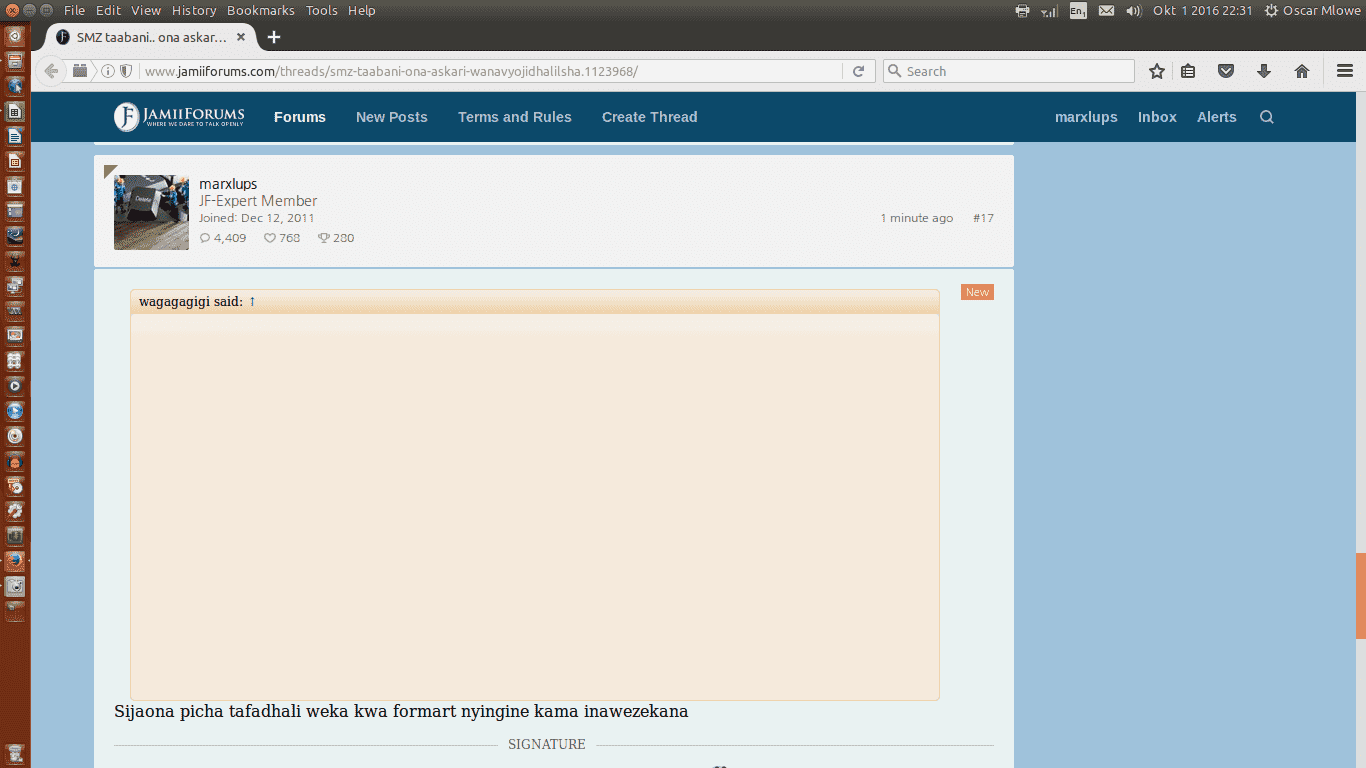The width and height of the screenshot is (1366, 768).
Task: Open the Tools menu
Action: click(321, 10)
